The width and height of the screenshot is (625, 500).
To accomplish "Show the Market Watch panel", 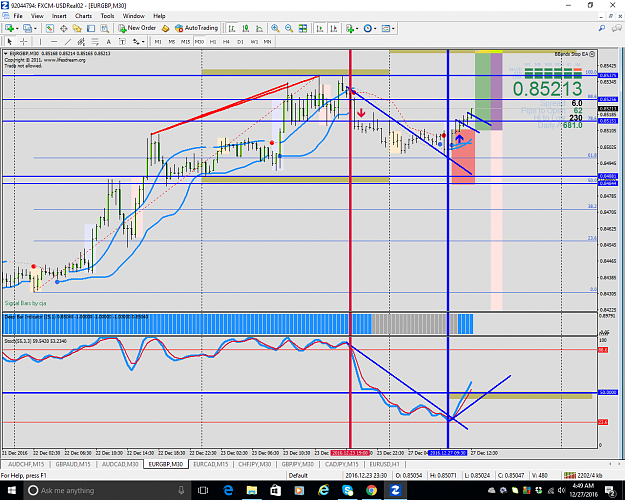I will click(x=49, y=28).
